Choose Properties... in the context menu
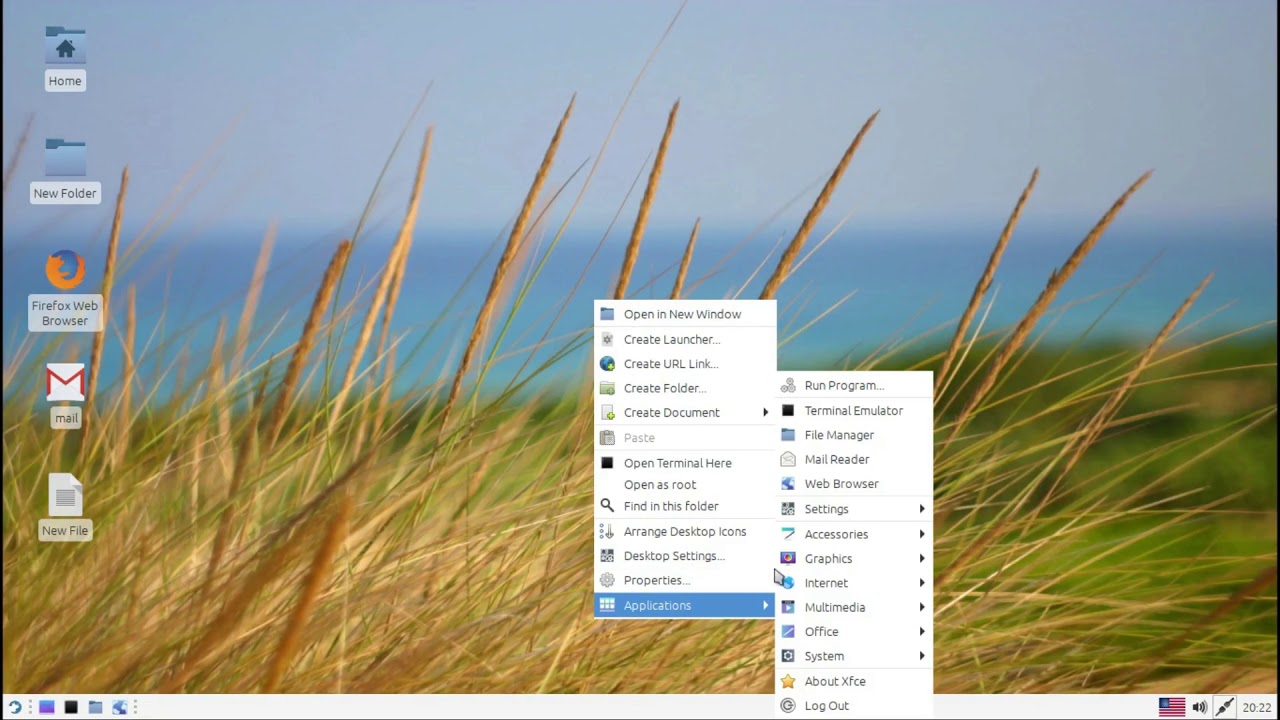This screenshot has width=1280, height=720. [x=685, y=580]
